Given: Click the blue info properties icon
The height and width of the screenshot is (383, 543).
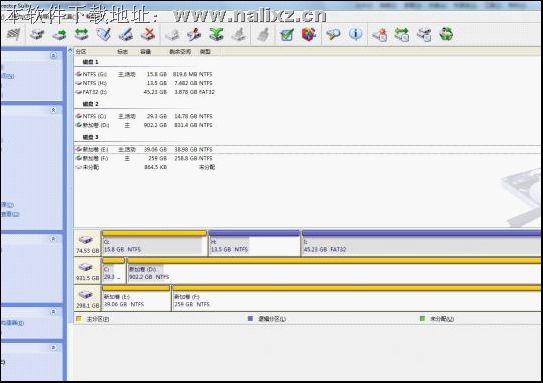Looking at the screenshot, I should (355, 34).
